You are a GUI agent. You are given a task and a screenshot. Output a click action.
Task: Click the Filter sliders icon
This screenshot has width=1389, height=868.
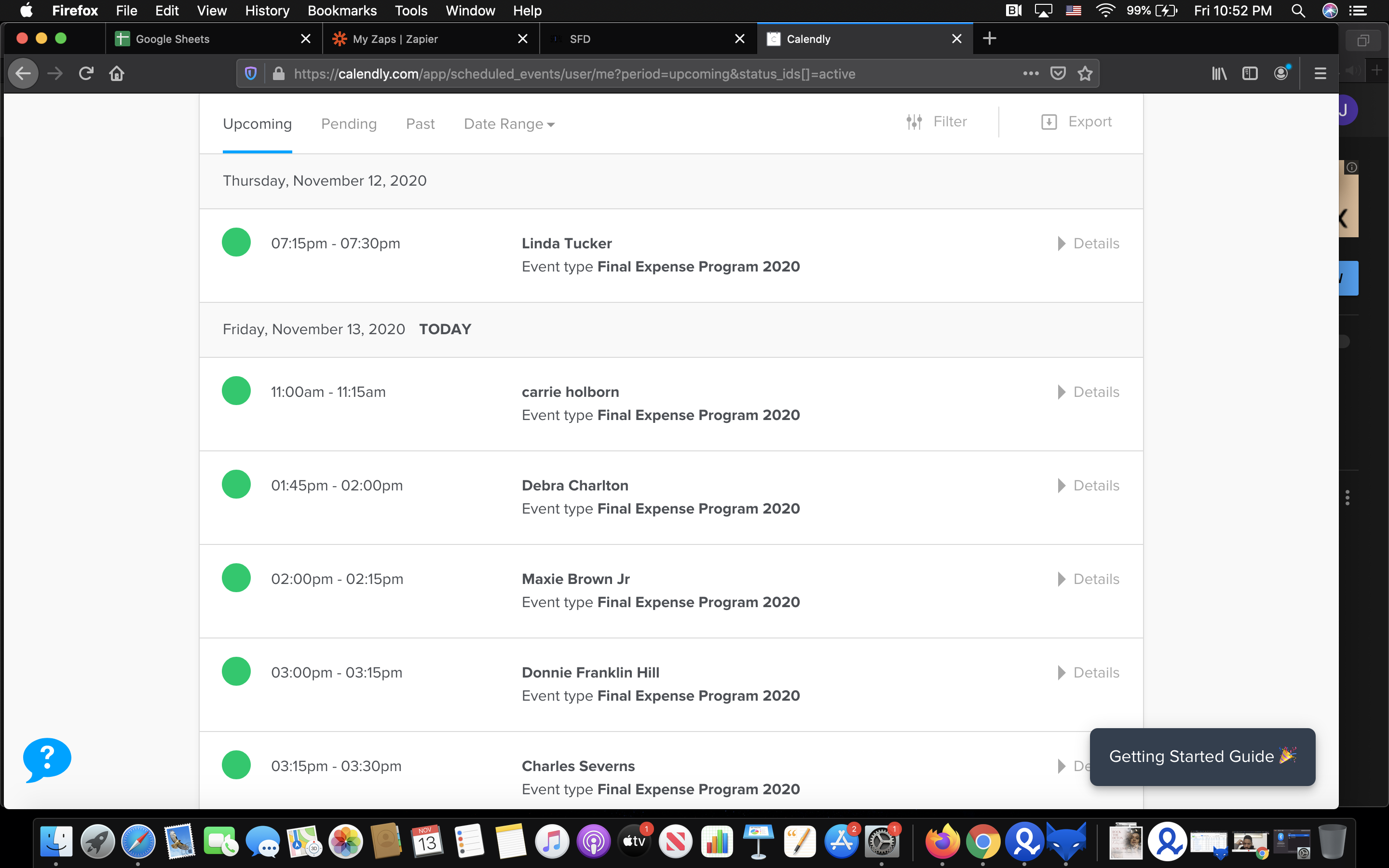pos(914,122)
